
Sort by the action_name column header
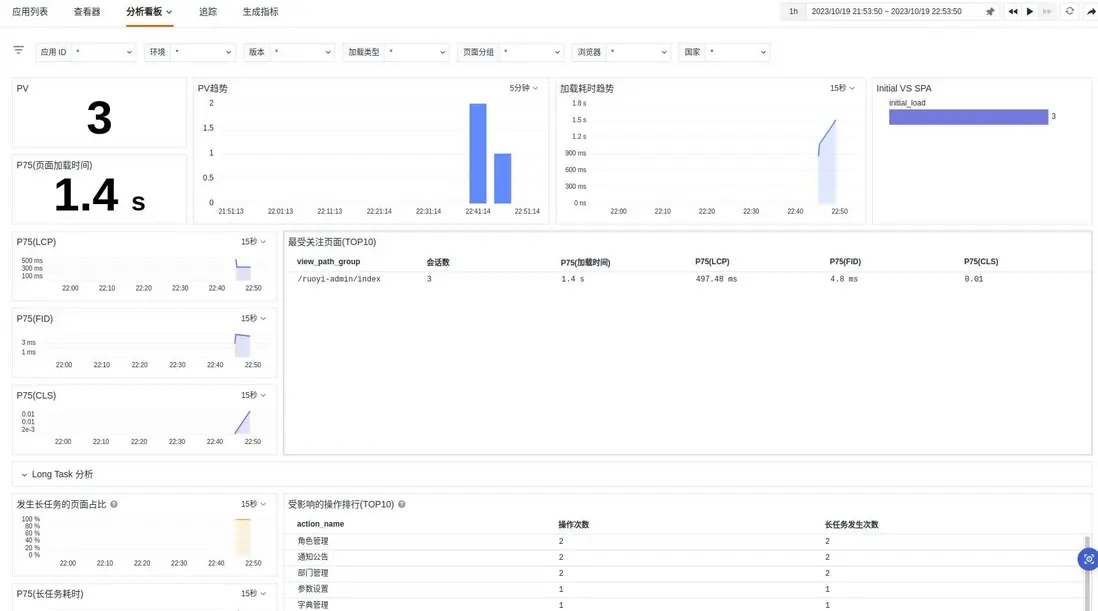(320, 524)
